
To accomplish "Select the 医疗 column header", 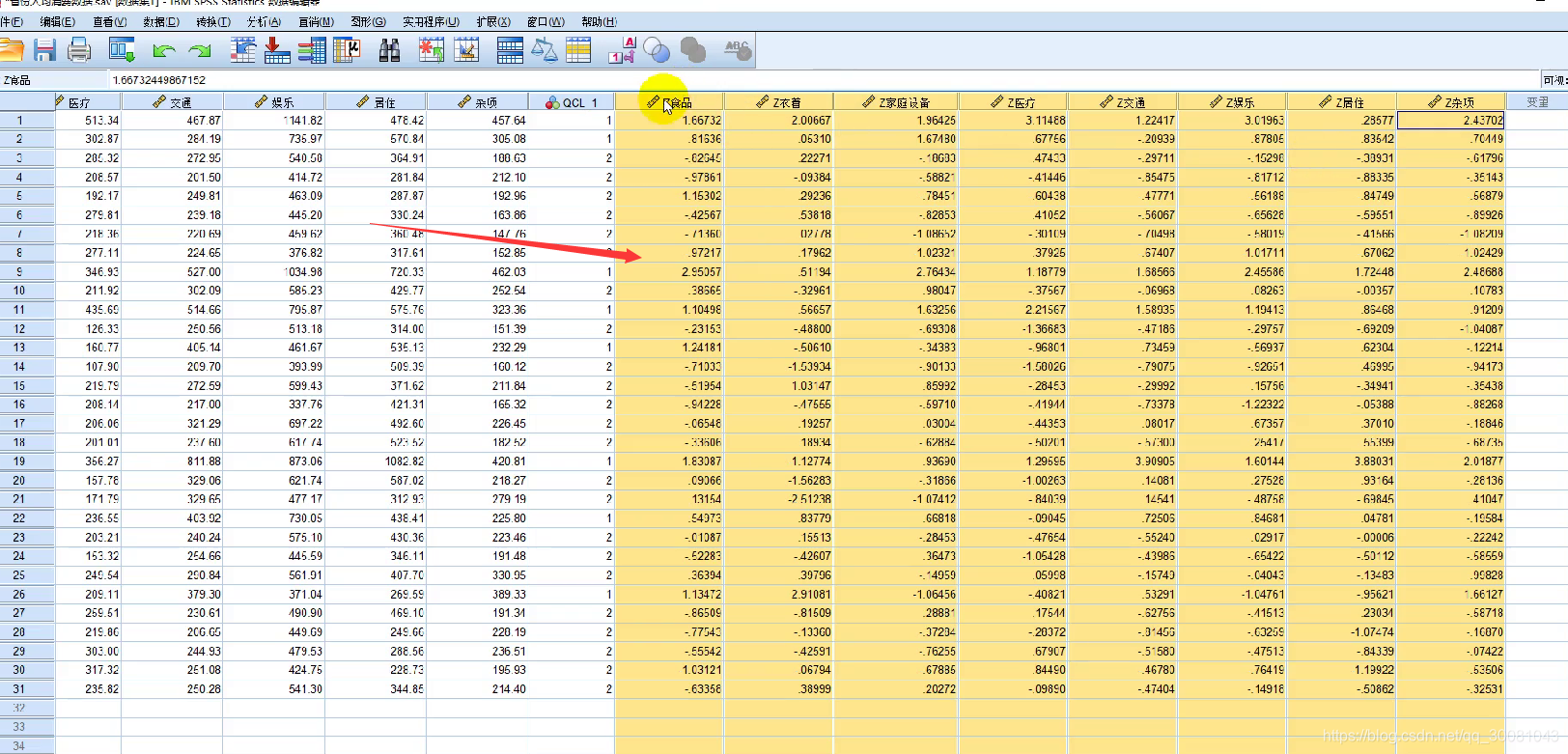I will (88, 101).
